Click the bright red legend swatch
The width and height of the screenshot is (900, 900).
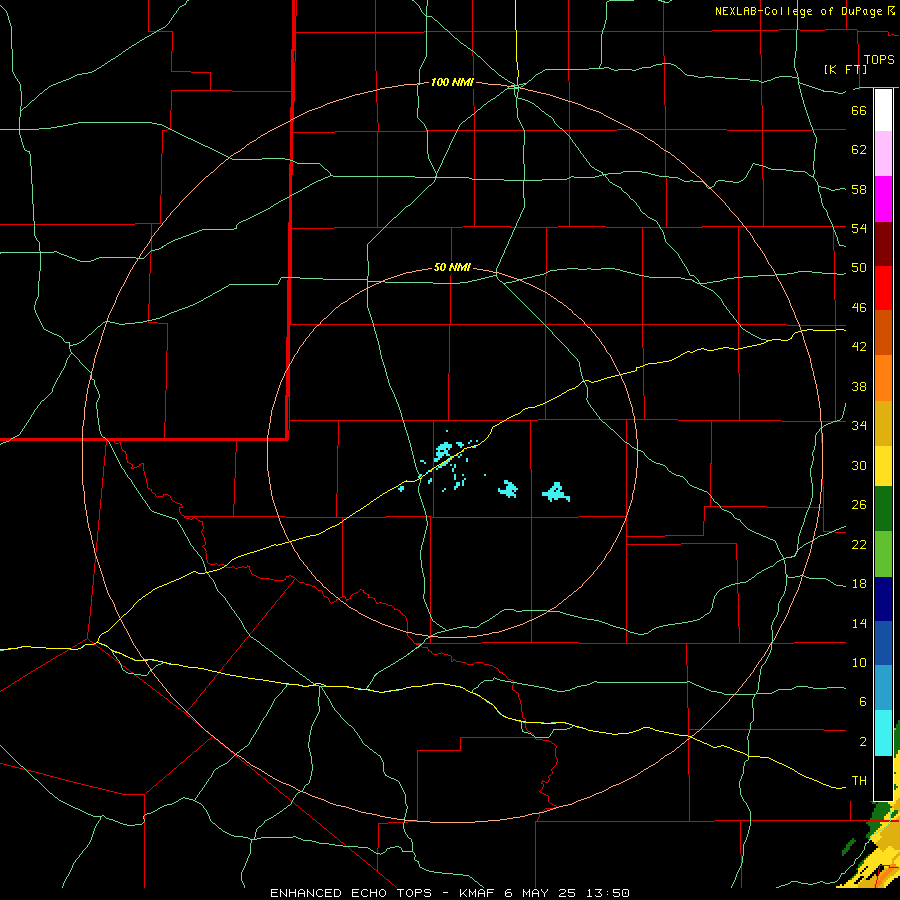pyautogui.click(x=883, y=288)
